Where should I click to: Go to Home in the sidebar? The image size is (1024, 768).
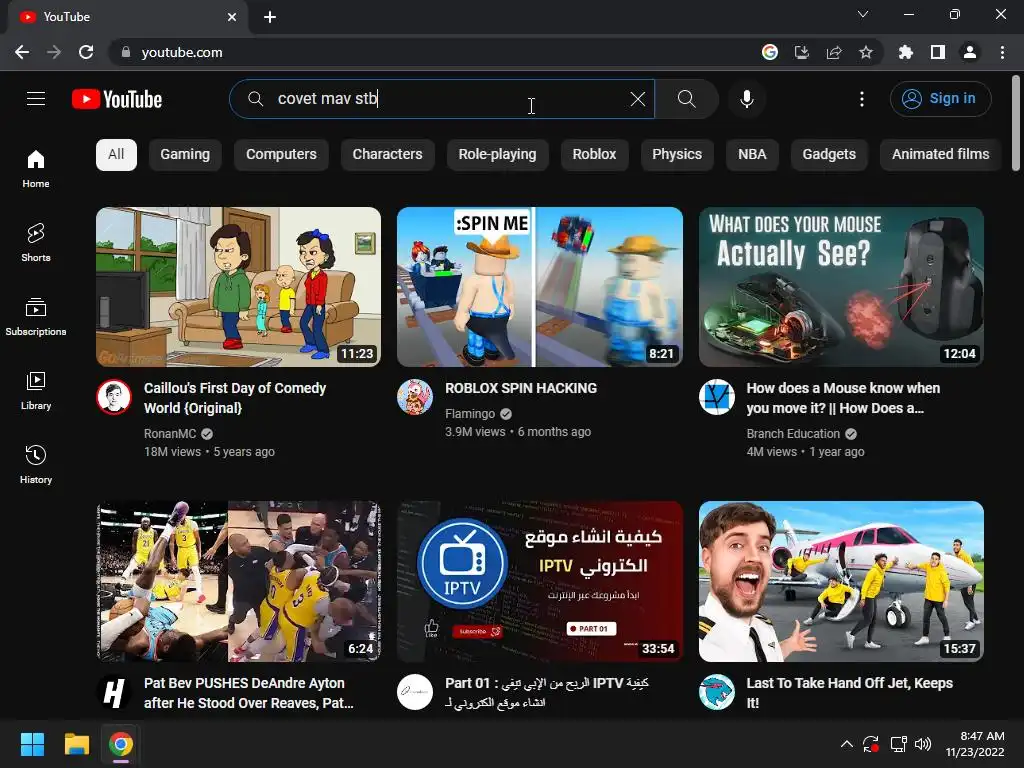(36, 168)
